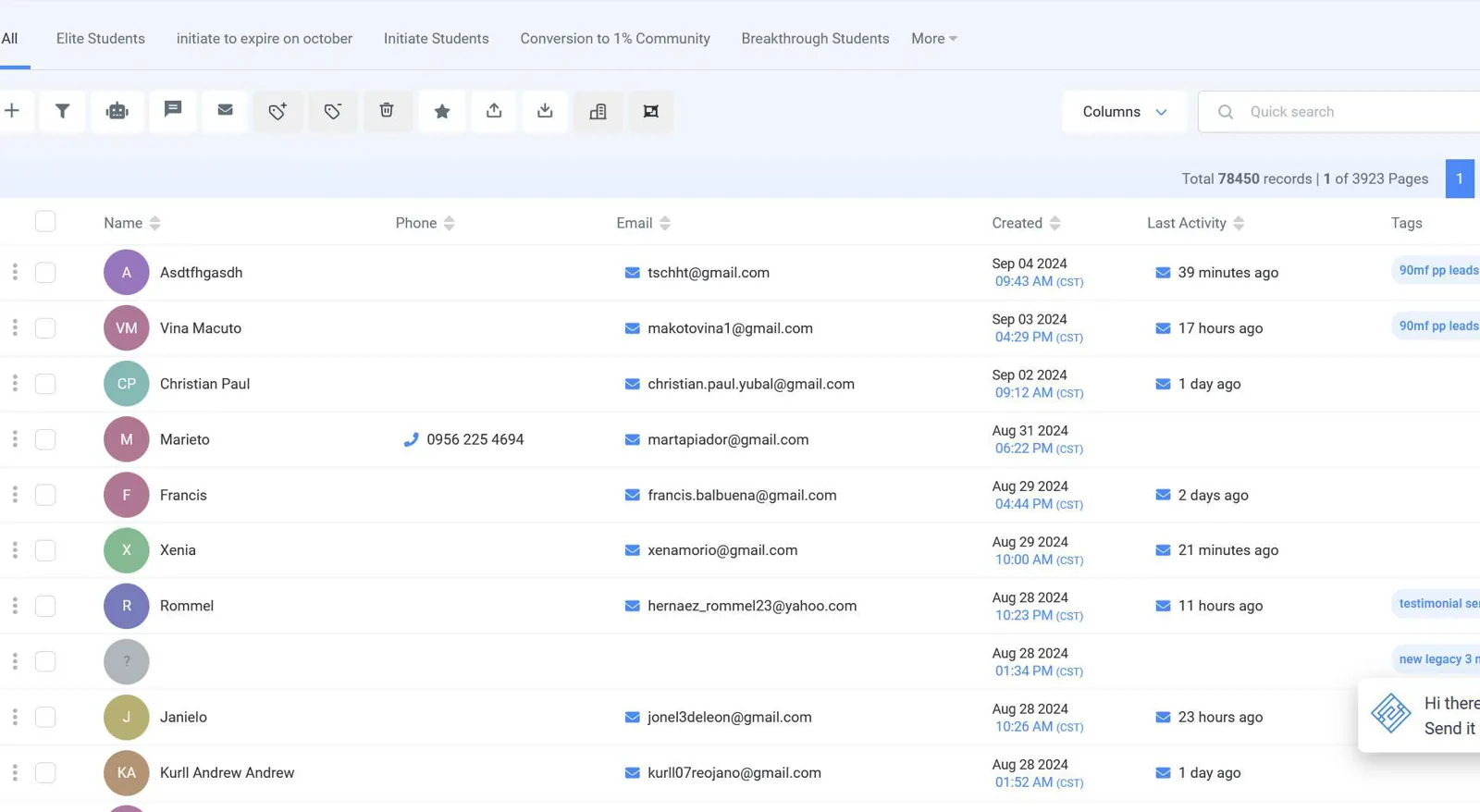Open the Columns dropdown
The height and width of the screenshot is (812, 1480).
[x=1124, y=112]
